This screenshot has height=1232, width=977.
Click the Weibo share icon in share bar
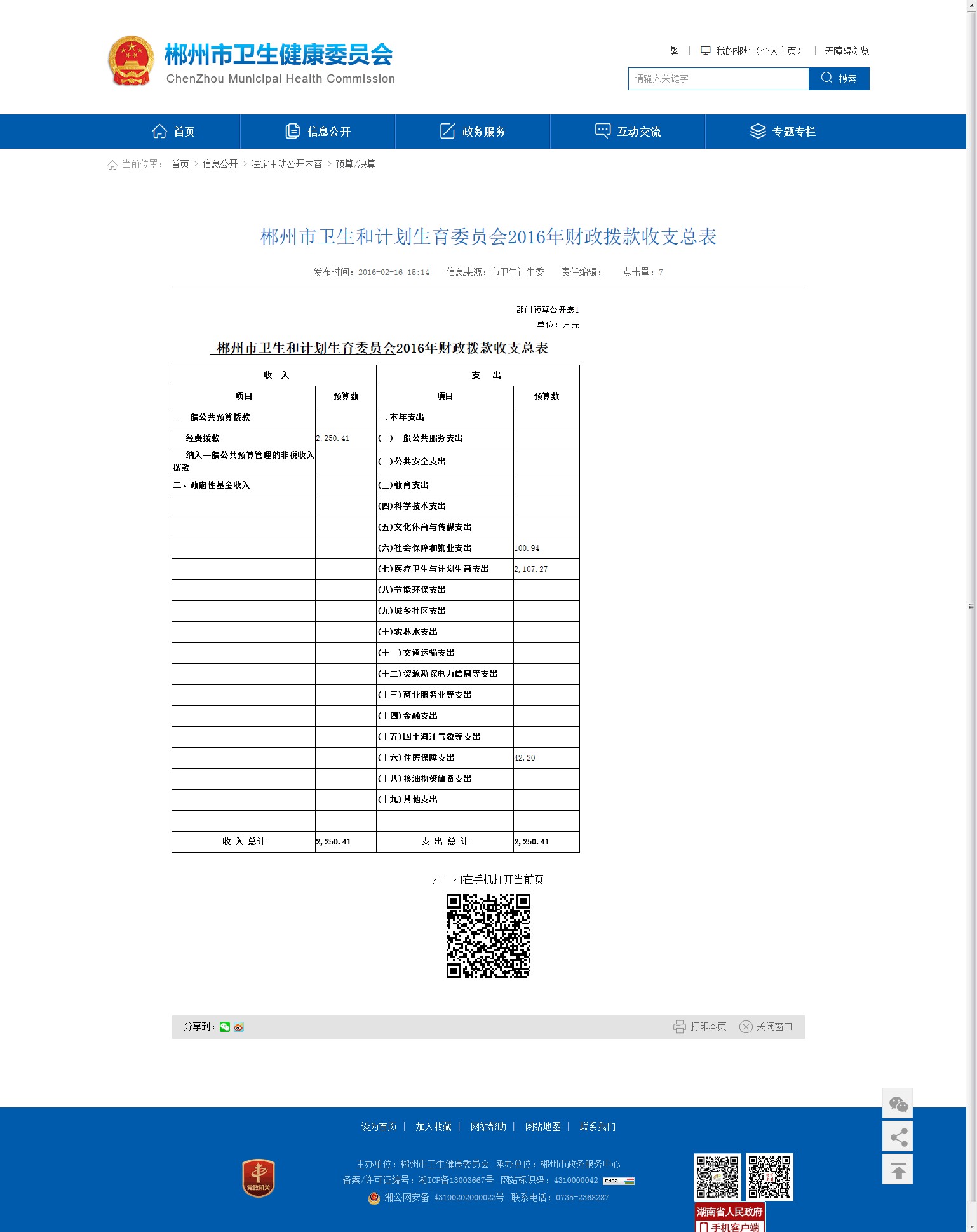(x=239, y=1027)
